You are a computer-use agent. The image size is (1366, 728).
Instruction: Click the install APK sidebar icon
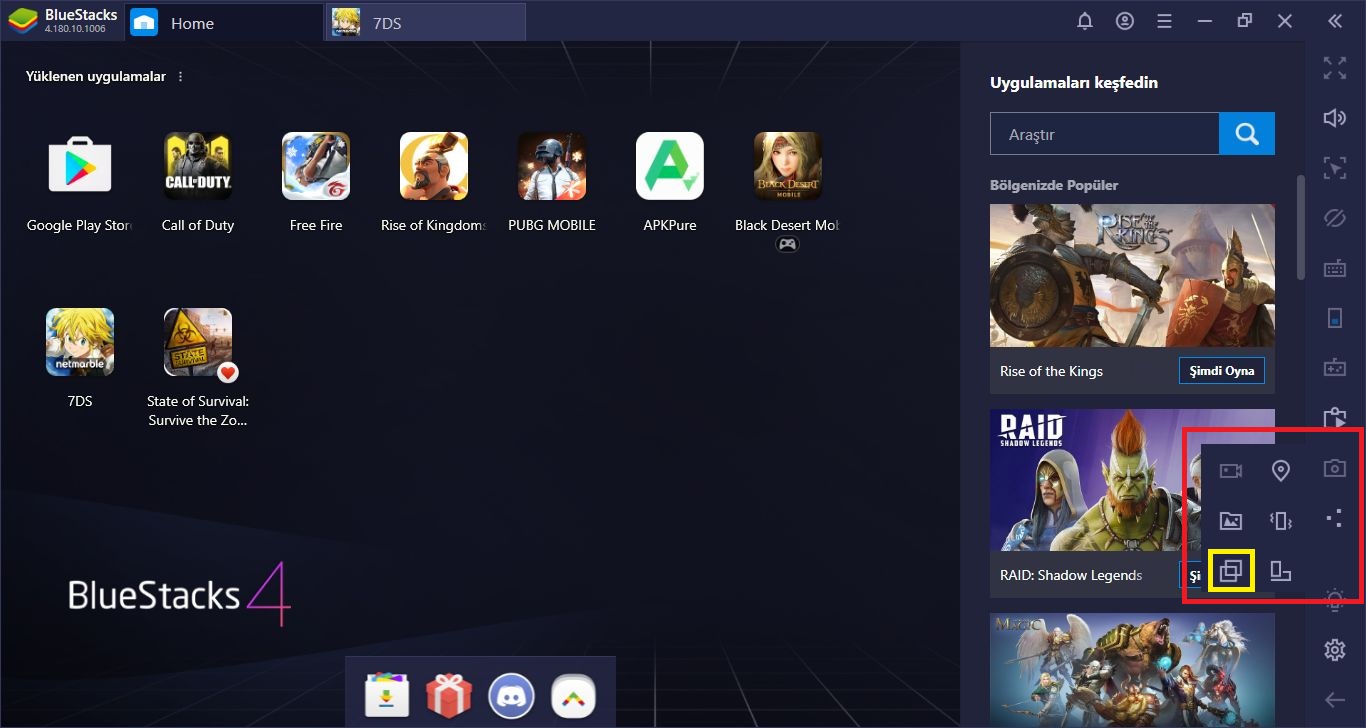[x=1335, y=418]
